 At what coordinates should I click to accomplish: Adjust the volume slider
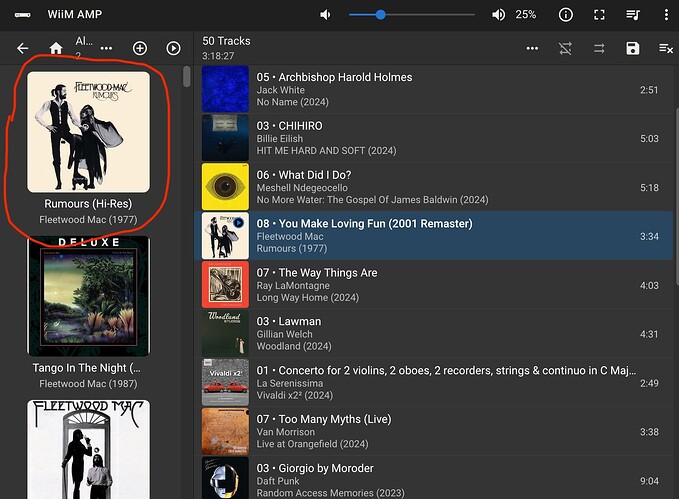click(411, 15)
